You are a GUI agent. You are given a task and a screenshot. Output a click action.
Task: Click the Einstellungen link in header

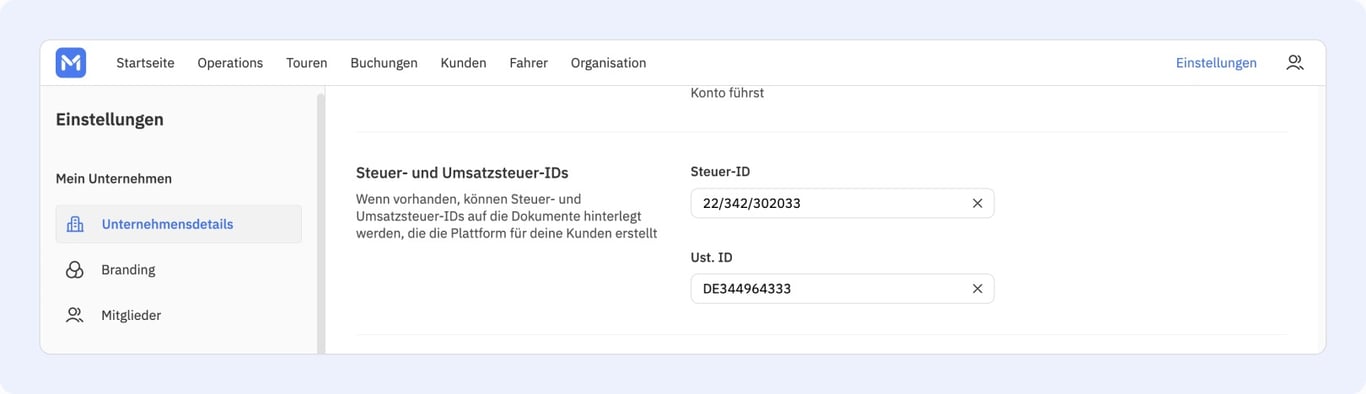click(x=1216, y=63)
